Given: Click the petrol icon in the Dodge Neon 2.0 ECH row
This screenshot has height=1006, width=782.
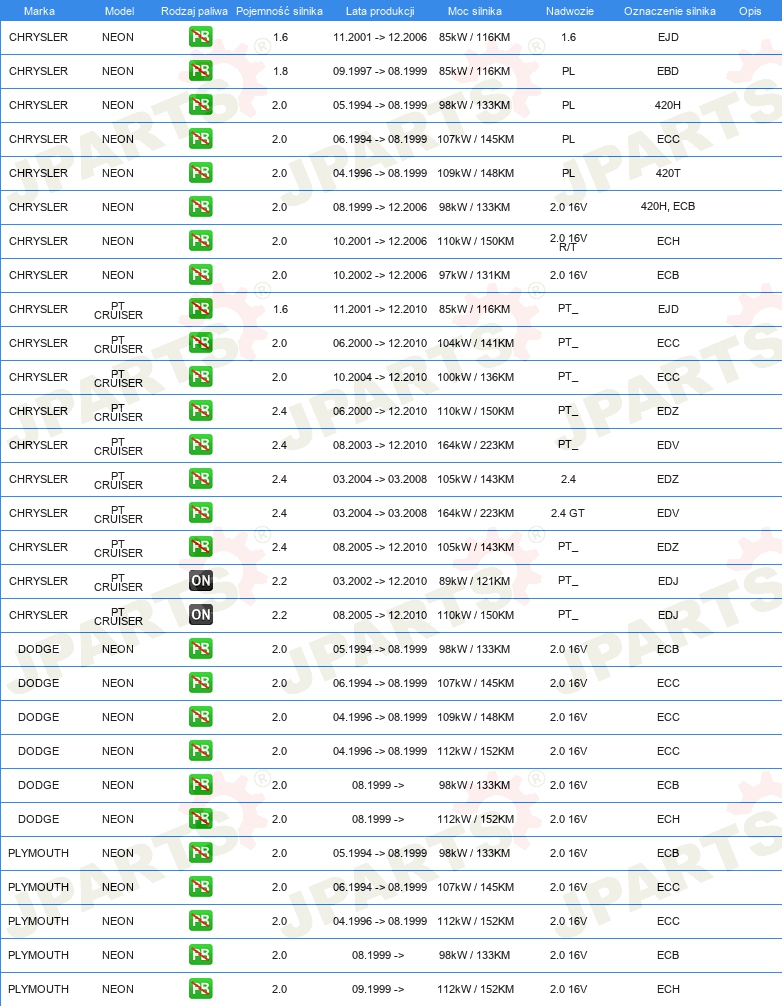Looking at the screenshot, I should point(201,819).
